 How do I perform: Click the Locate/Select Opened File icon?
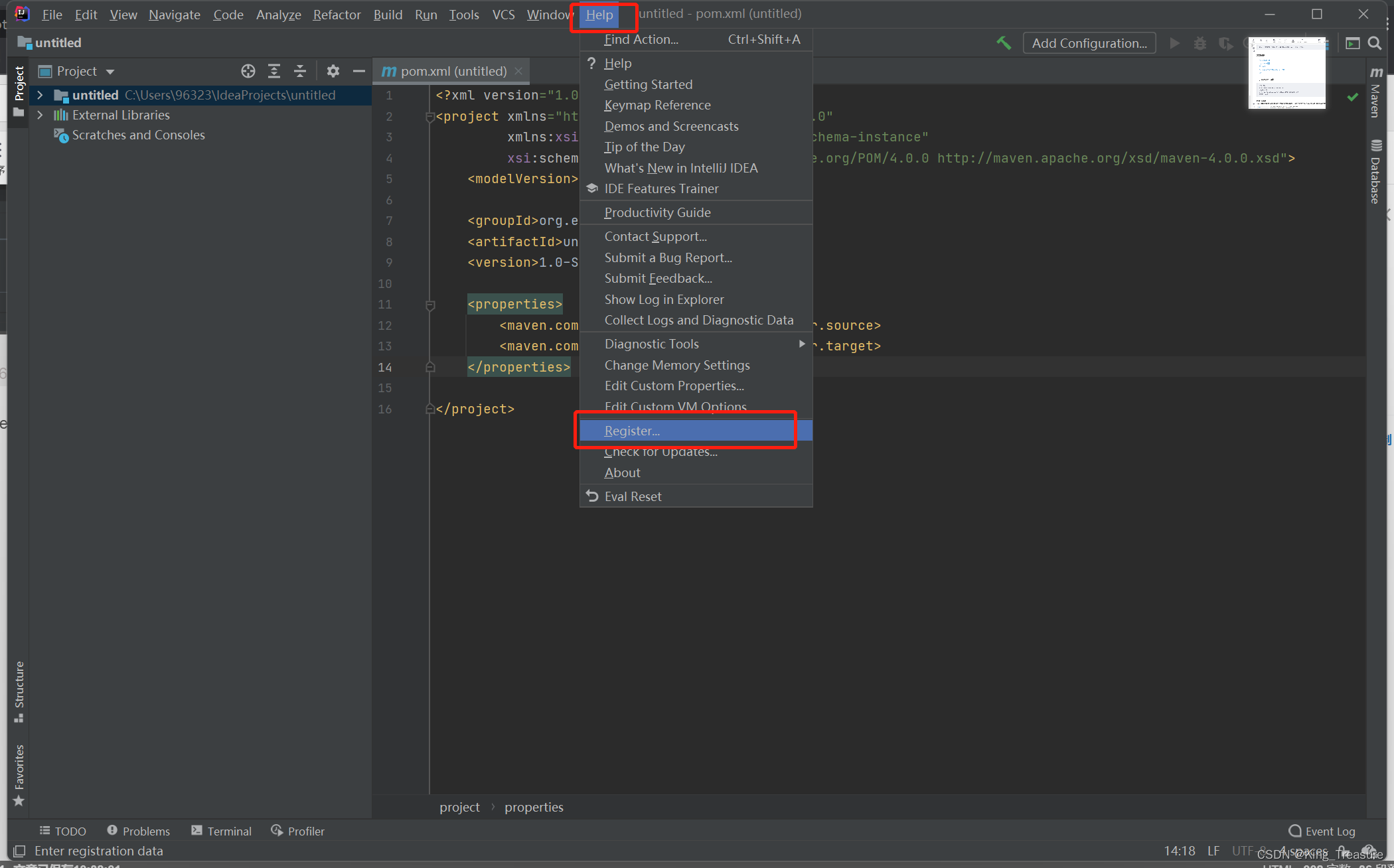click(x=248, y=71)
